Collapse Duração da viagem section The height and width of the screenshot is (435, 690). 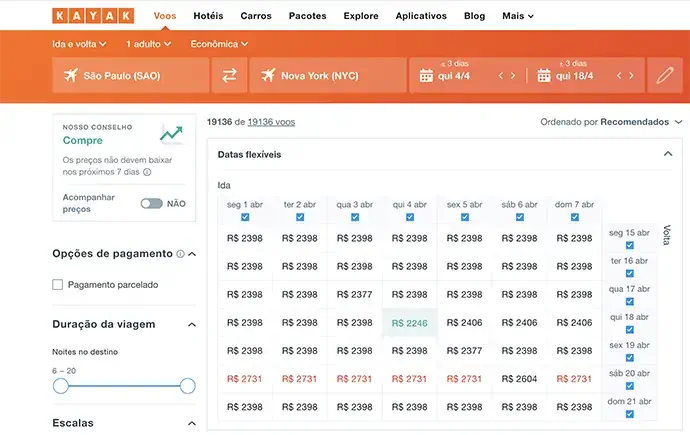[x=192, y=325]
